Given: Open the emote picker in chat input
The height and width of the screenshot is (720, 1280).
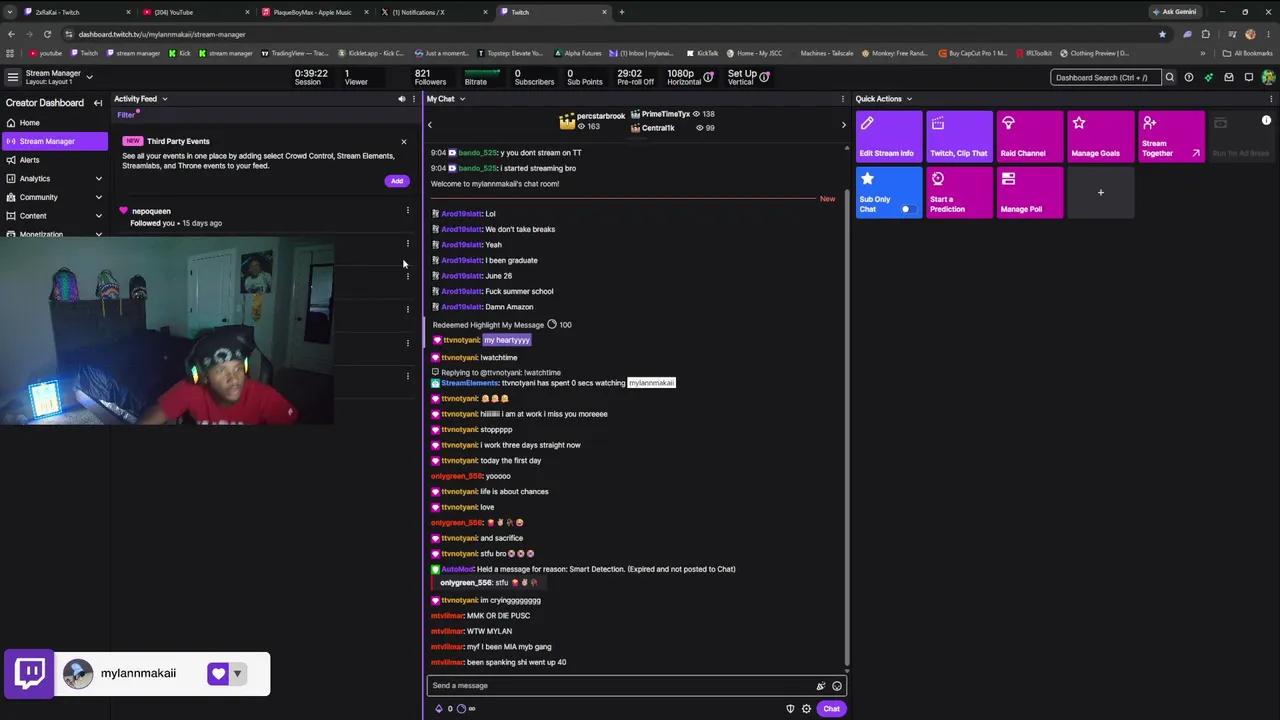Looking at the screenshot, I should [x=837, y=686].
